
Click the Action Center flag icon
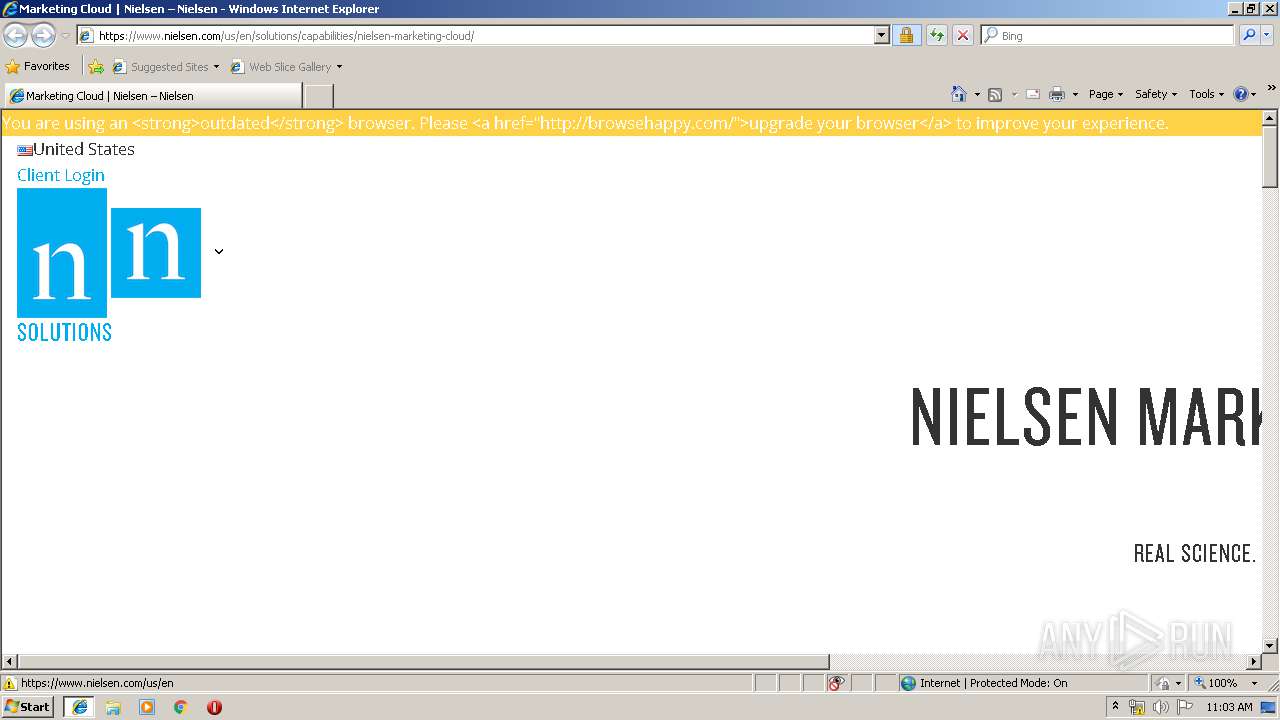pyautogui.click(x=1185, y=707)
